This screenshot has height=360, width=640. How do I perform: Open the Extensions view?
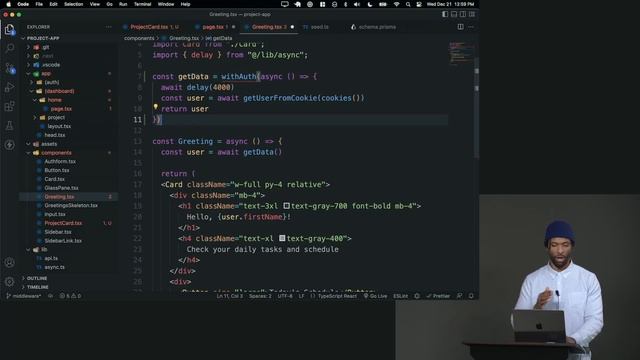click(x=9, y=106)
